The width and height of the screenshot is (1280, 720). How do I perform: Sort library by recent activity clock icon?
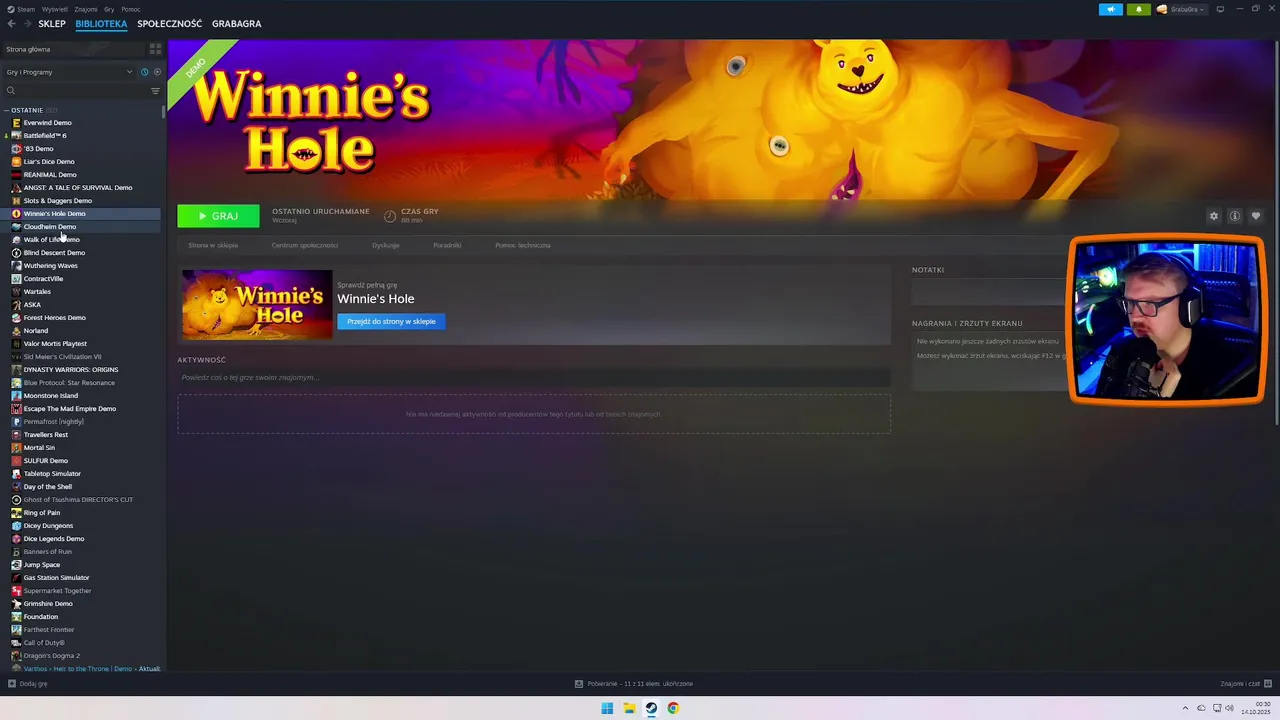[x=144, y=72]
